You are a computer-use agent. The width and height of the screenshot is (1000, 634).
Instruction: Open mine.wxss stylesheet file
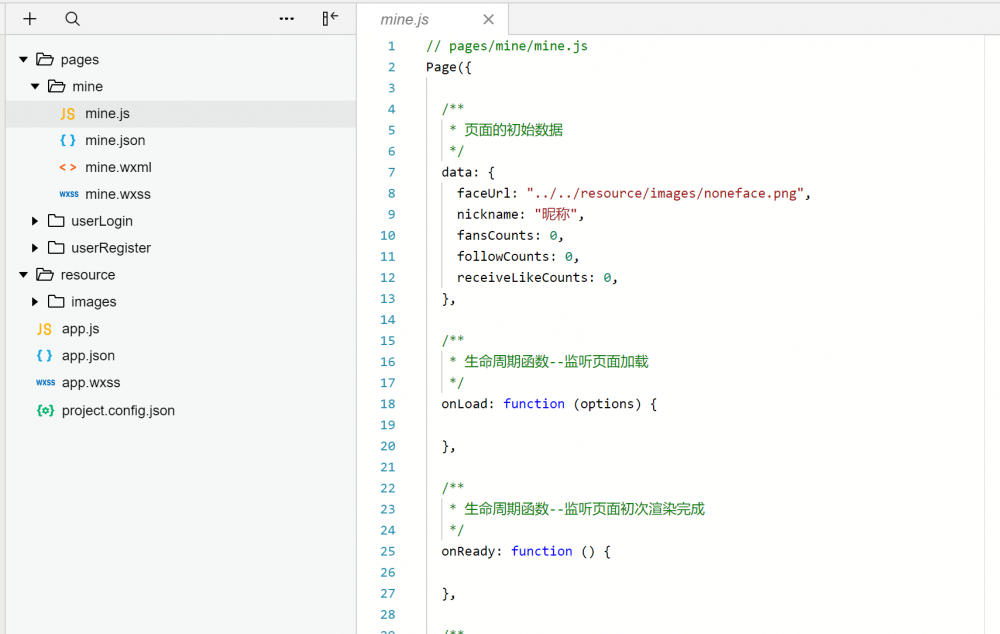coord(118,195)
